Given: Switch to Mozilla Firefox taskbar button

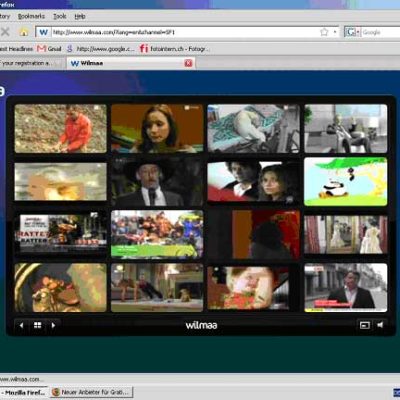Looking at the screenshot, I should click(24, 392).
